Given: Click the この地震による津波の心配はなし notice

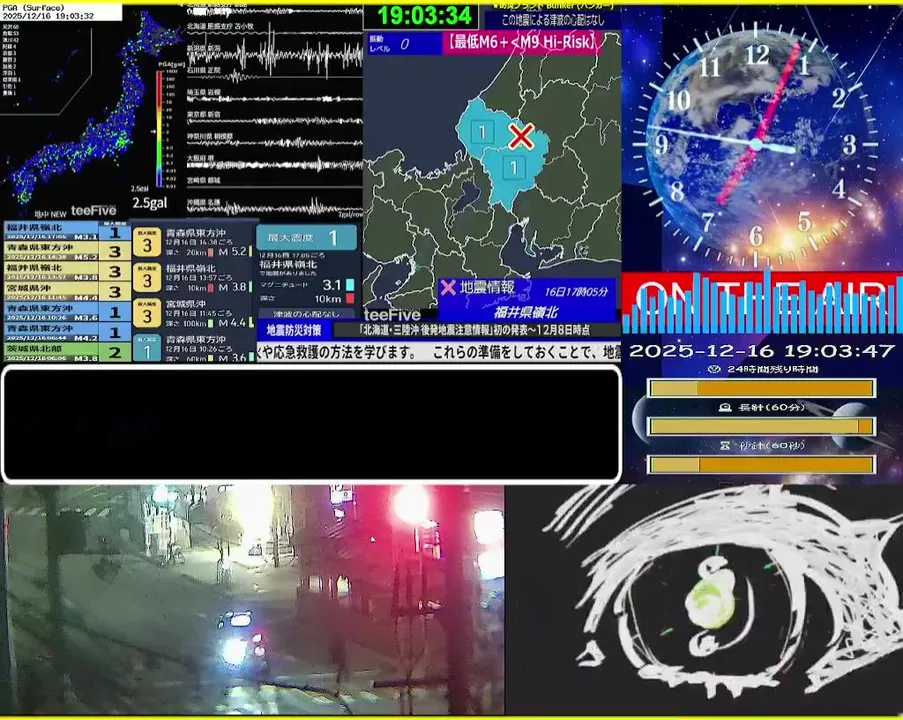Looking at the screenshot, I should click(x=553, y=20).
